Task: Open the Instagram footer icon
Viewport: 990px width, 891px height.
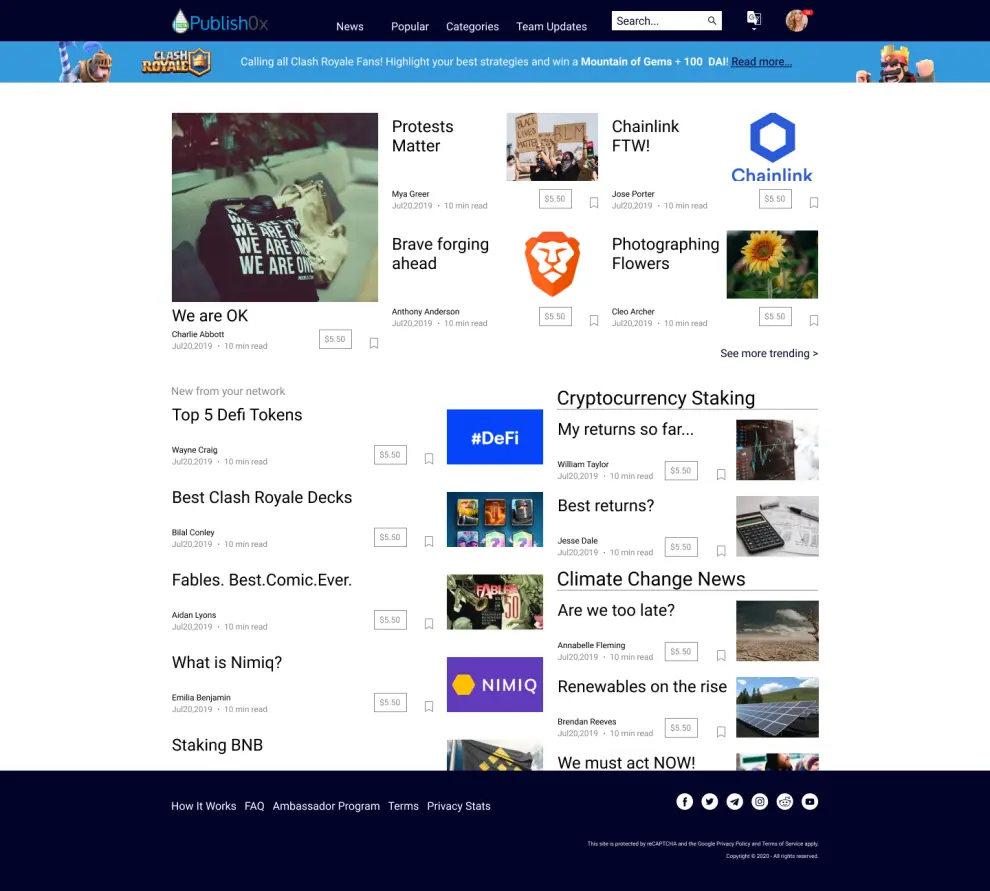Action: point(760,801)
